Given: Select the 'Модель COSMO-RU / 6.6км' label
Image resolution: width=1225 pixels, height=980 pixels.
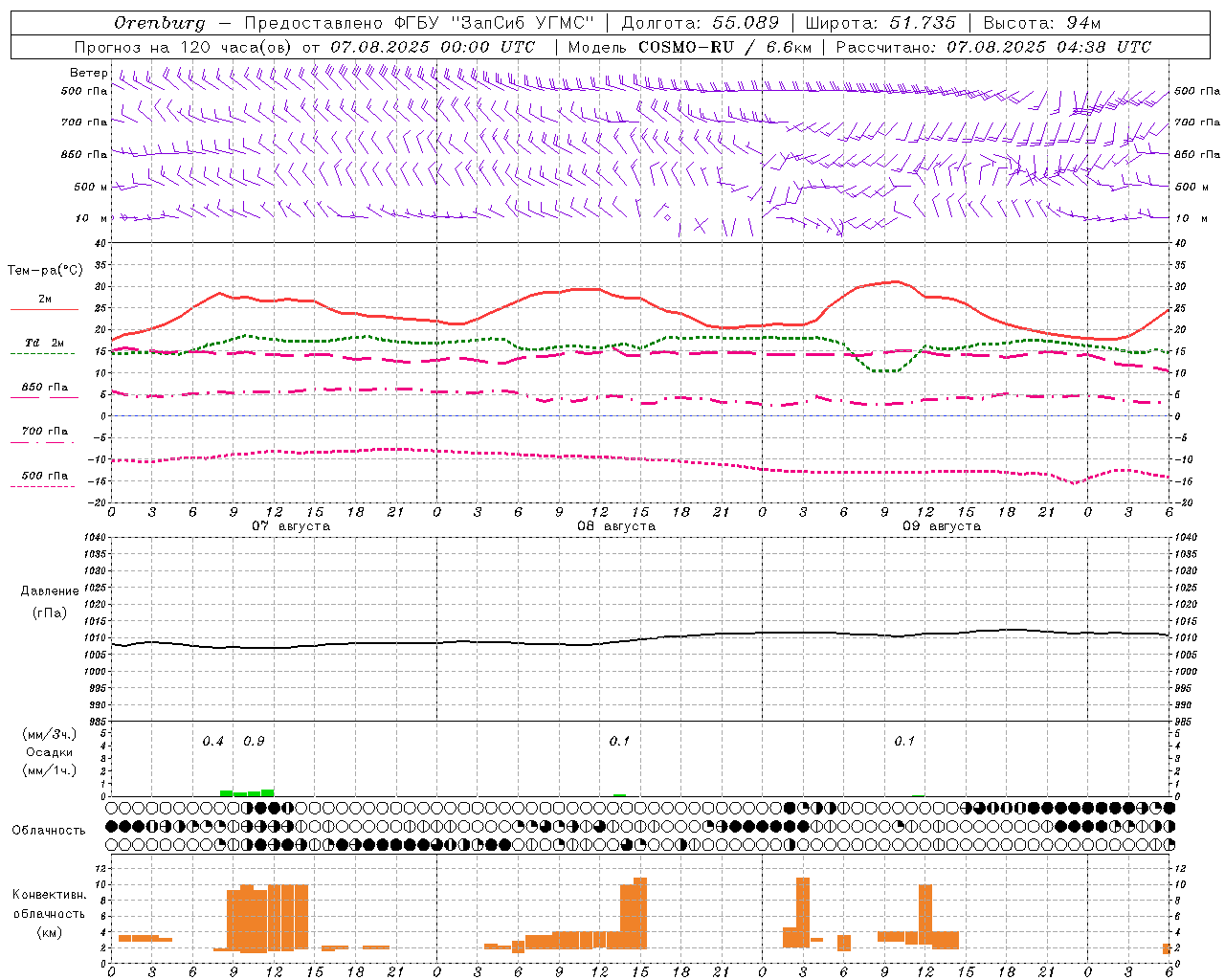Looking at the screenshot, I should (689, 47).
